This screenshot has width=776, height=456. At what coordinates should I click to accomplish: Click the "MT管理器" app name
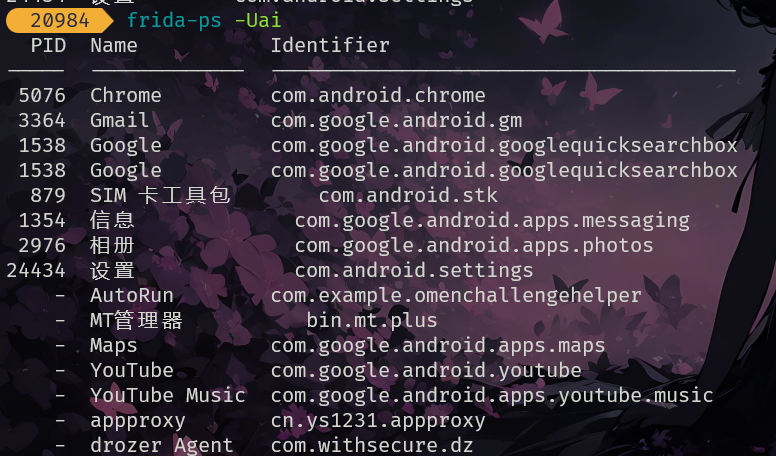click(137, 321)
